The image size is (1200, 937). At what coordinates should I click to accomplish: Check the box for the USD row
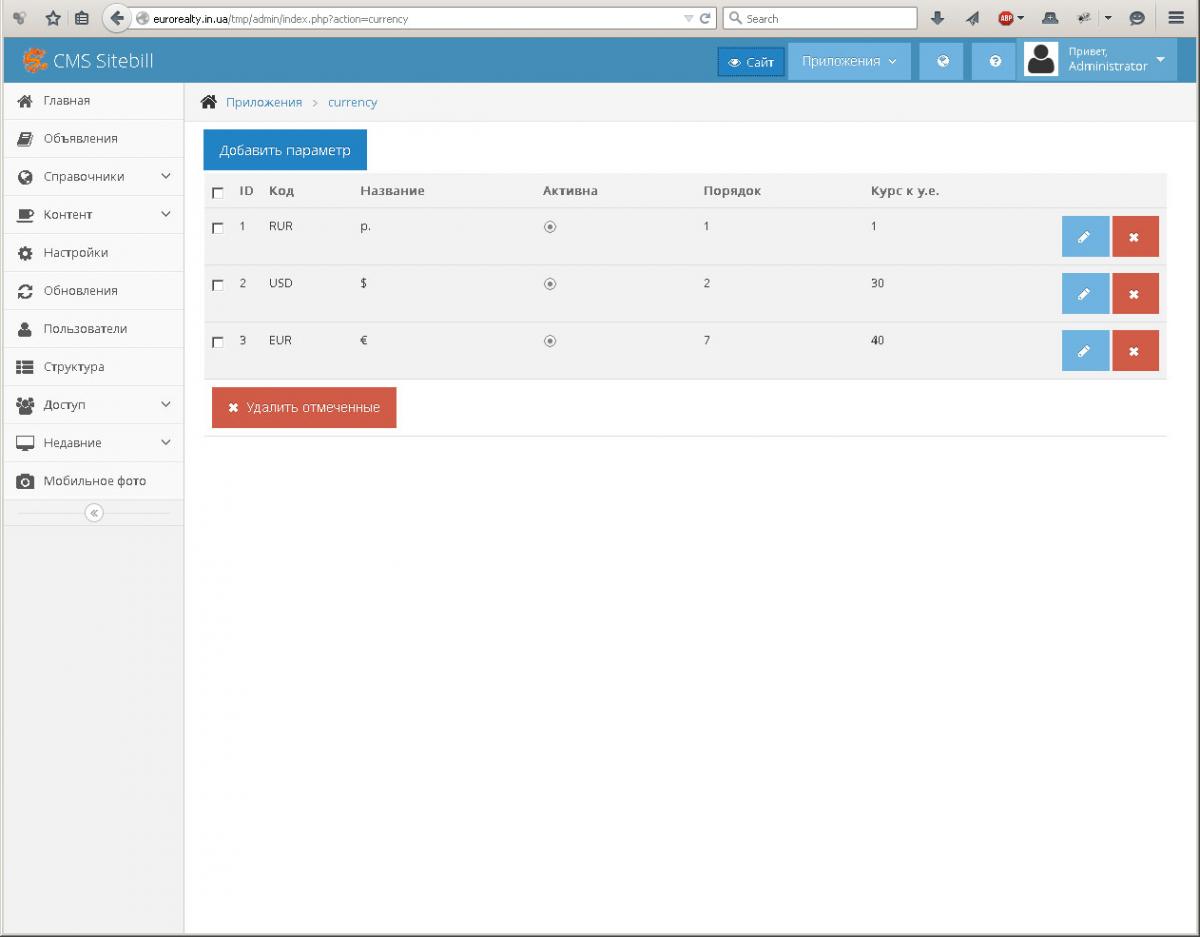218,285
